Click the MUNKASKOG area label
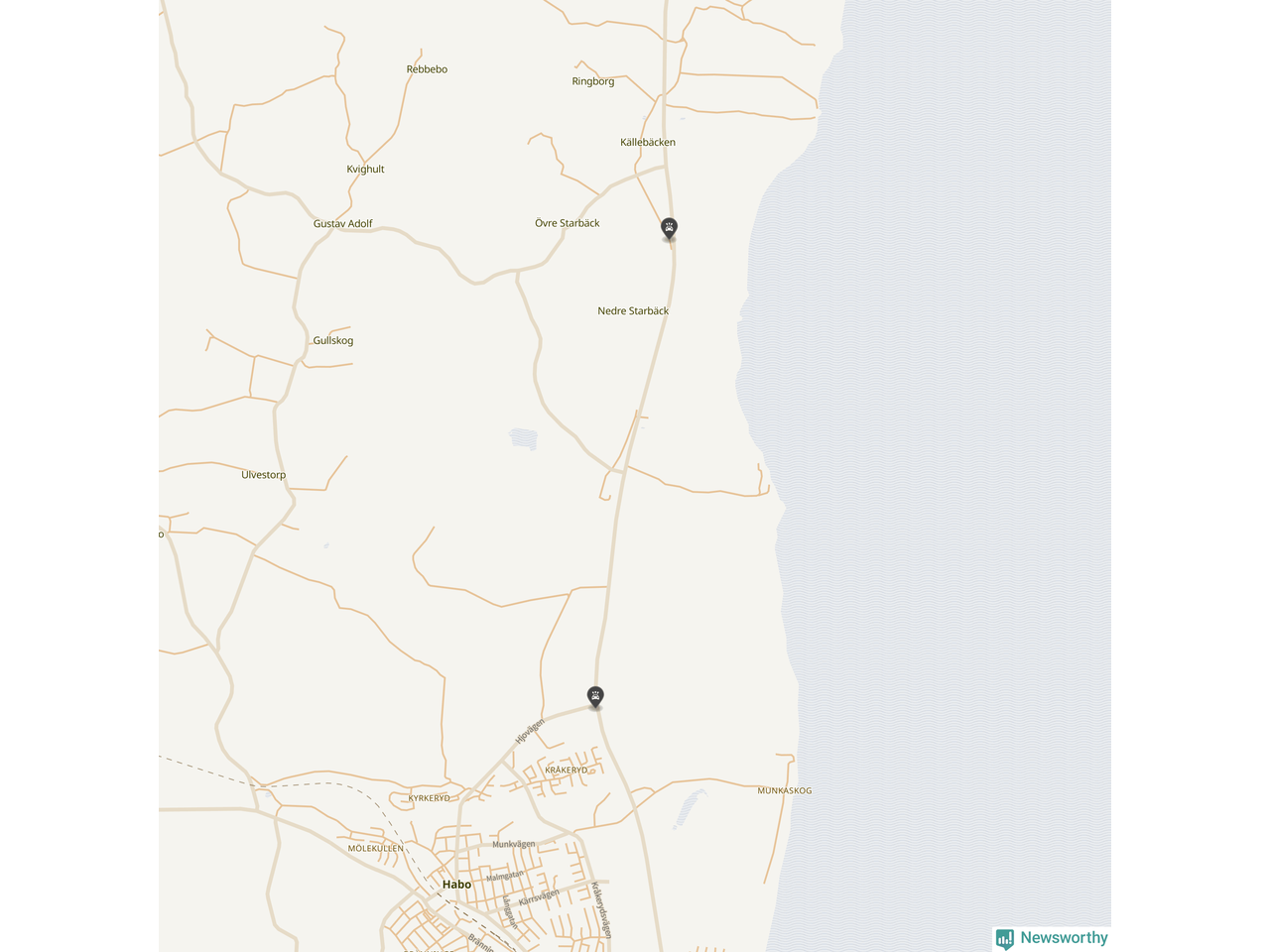This screenshot has width=1270, height=952. [x=785, y=790]
